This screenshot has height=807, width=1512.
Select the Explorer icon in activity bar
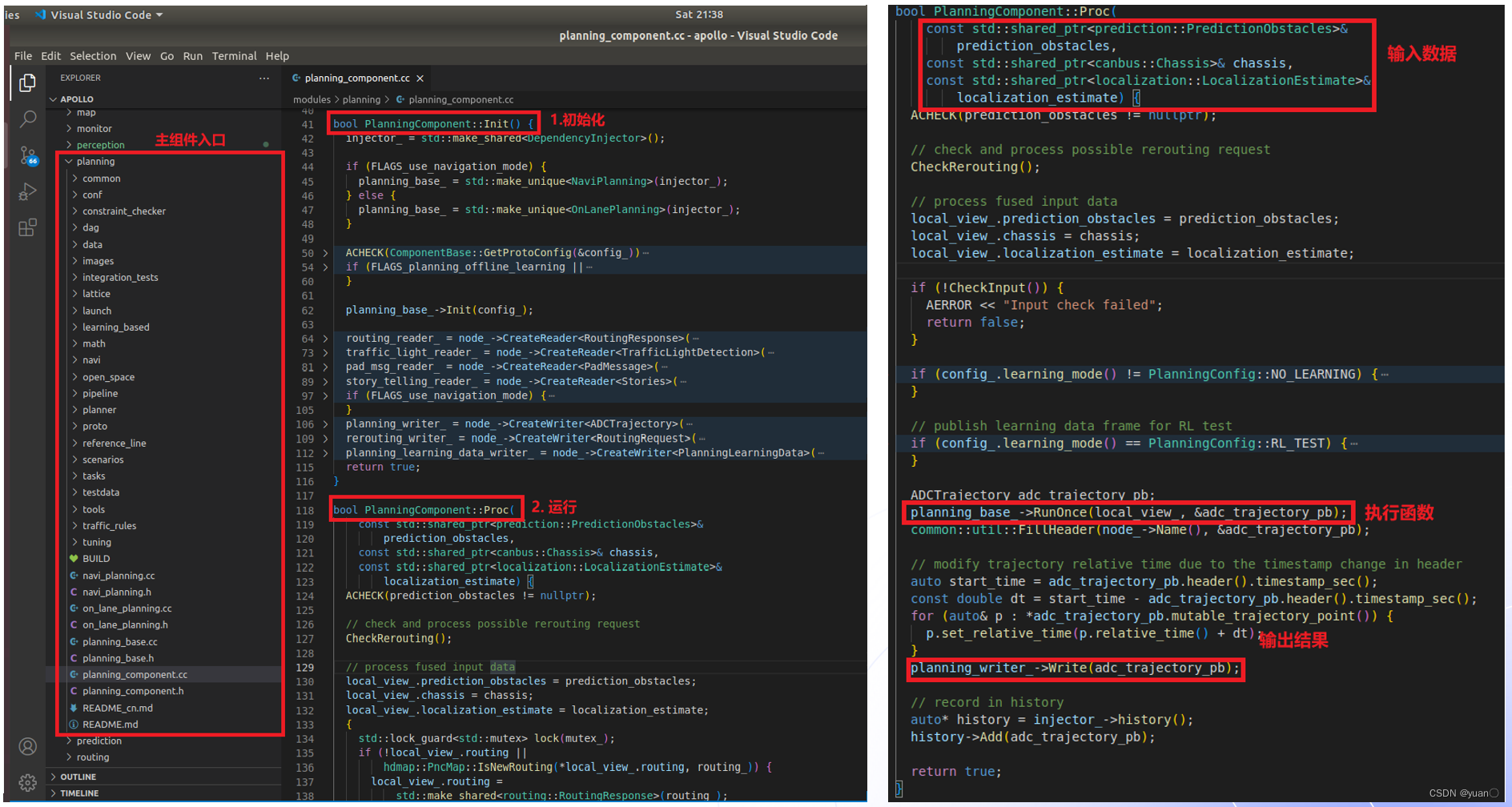click(x=27, y=82)
